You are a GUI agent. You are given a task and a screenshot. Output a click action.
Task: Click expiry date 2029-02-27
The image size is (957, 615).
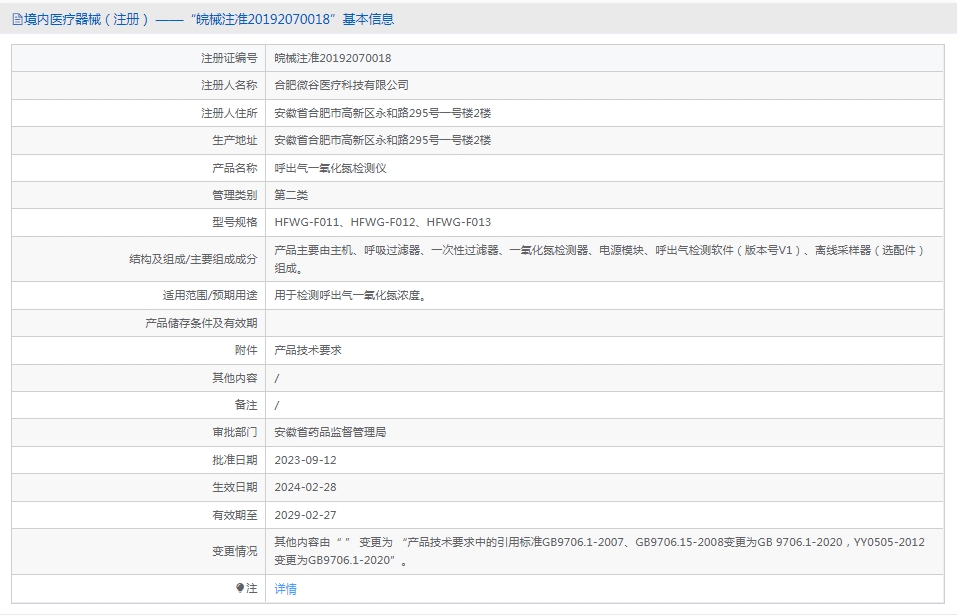(305, 515)
